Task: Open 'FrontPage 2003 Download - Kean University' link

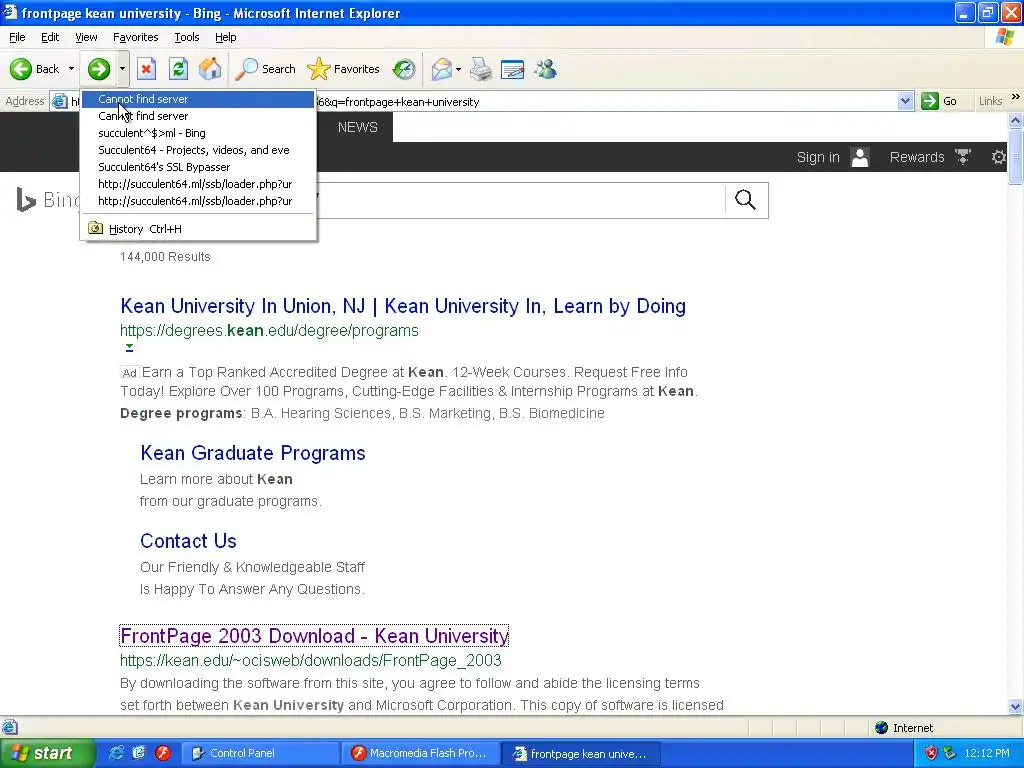Action: (x=314, y=635)
